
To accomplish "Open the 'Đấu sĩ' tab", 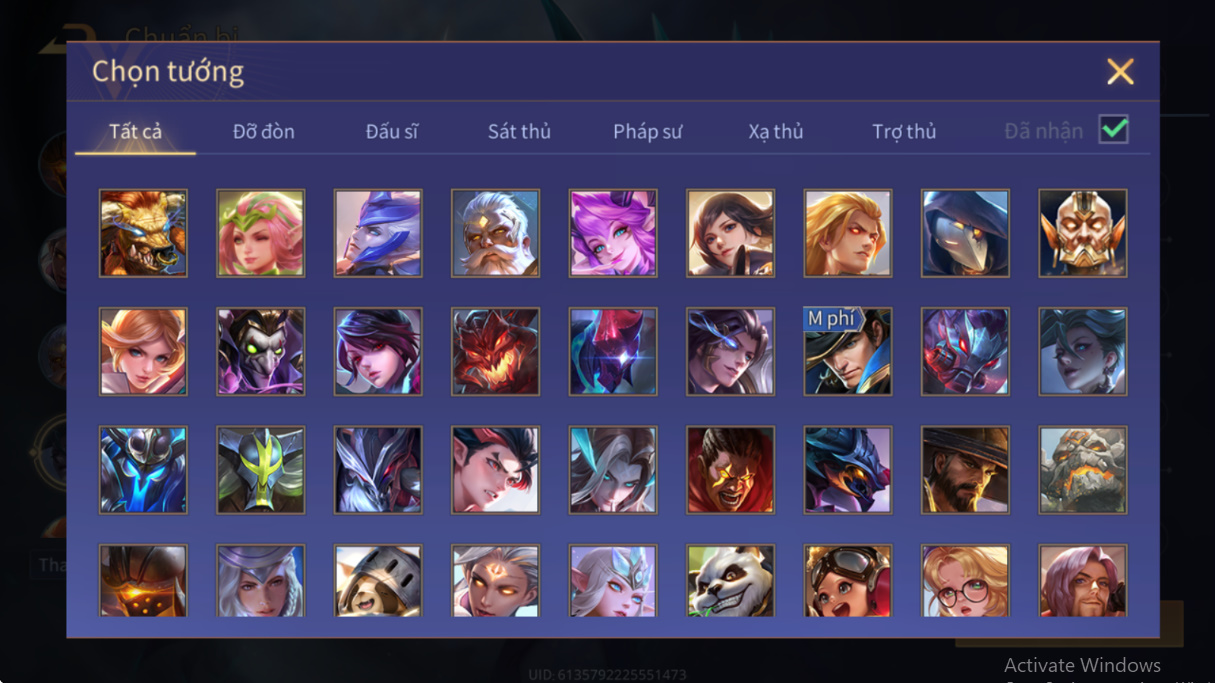I will pyautogui.click(x=391, y=132).
